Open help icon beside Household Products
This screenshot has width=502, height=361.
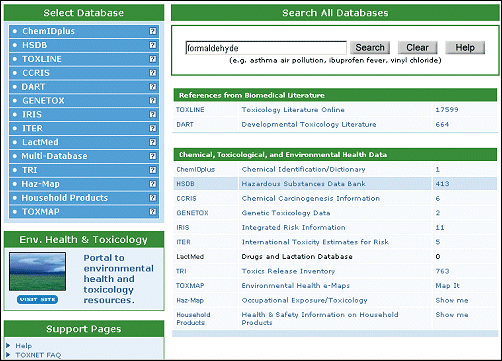coord(153,198)
